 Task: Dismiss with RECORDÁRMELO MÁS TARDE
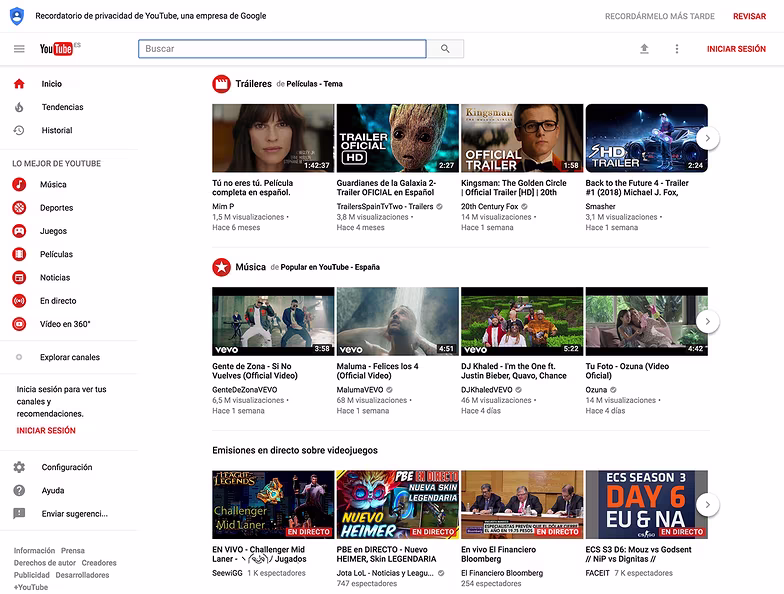pos(660,16)
